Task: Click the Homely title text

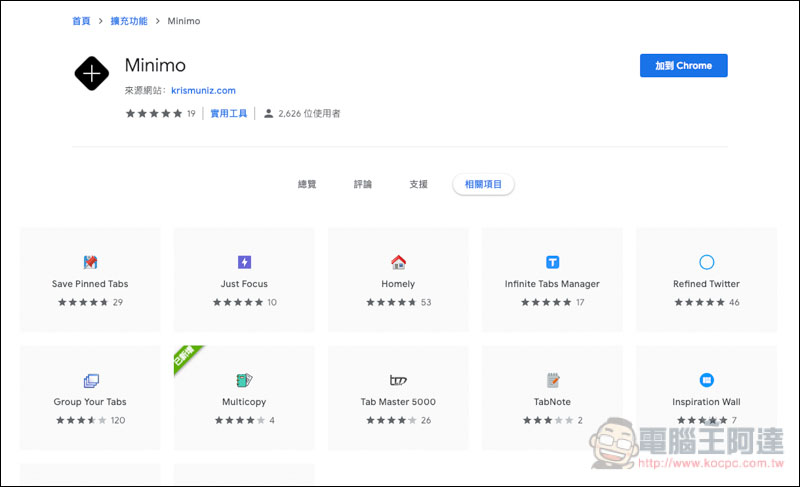Action: point(398,284)
